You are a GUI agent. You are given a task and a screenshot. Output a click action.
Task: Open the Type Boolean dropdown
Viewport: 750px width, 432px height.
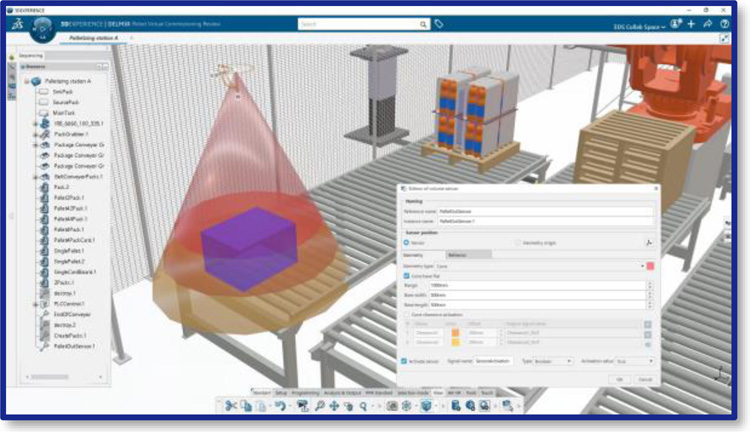556,360
